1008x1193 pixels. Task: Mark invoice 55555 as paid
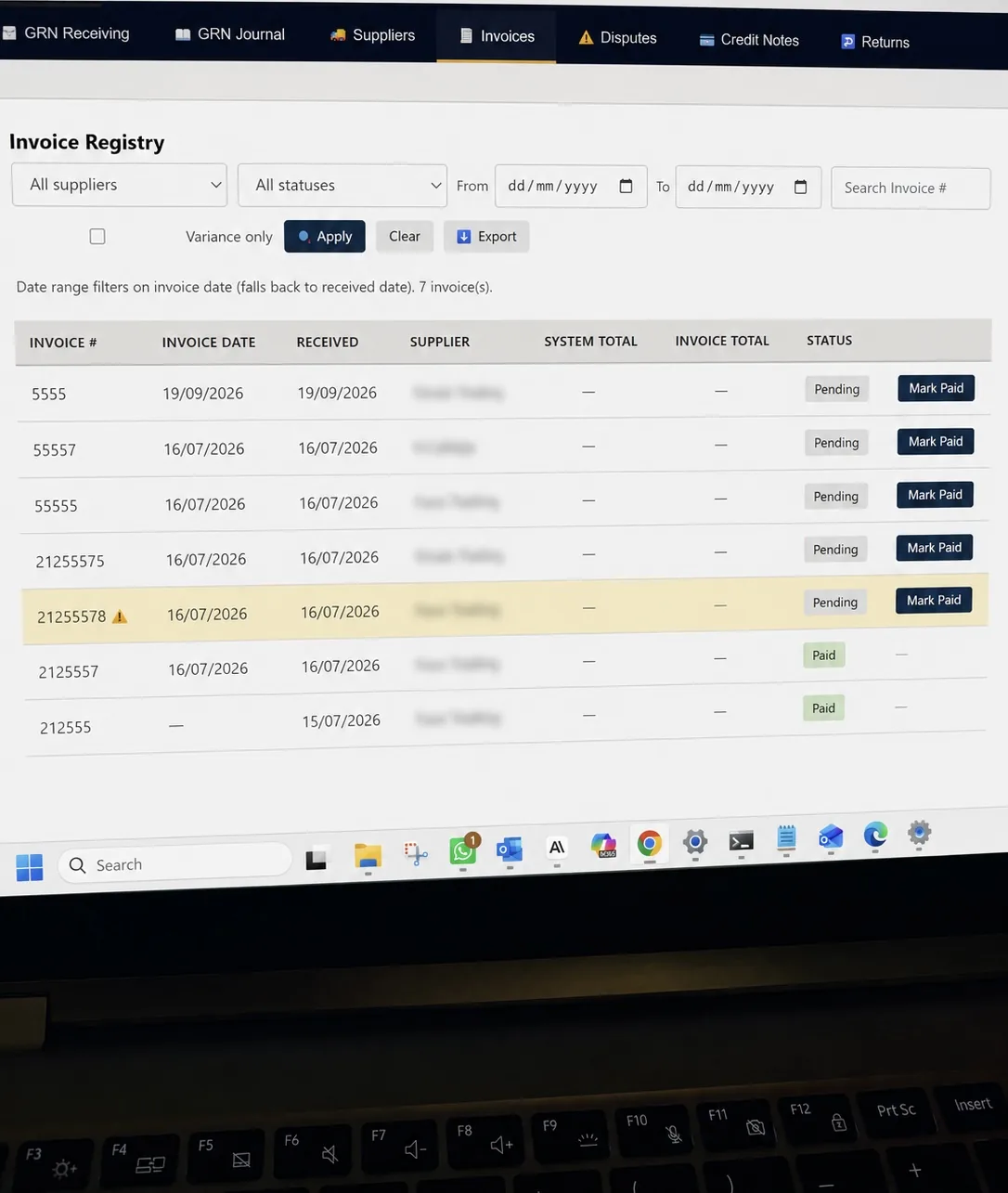pos(935,495)
